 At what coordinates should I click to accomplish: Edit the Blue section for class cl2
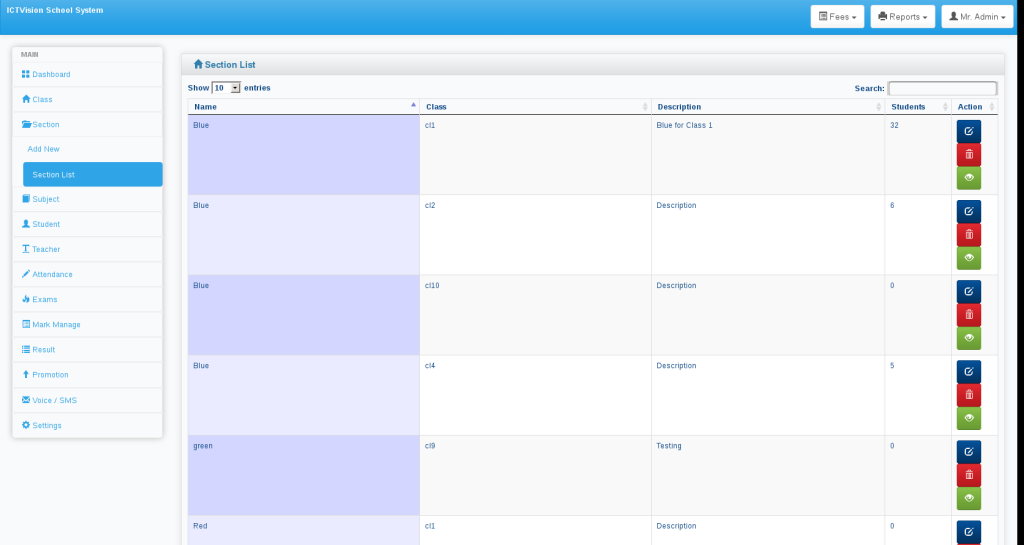point(968,211)
